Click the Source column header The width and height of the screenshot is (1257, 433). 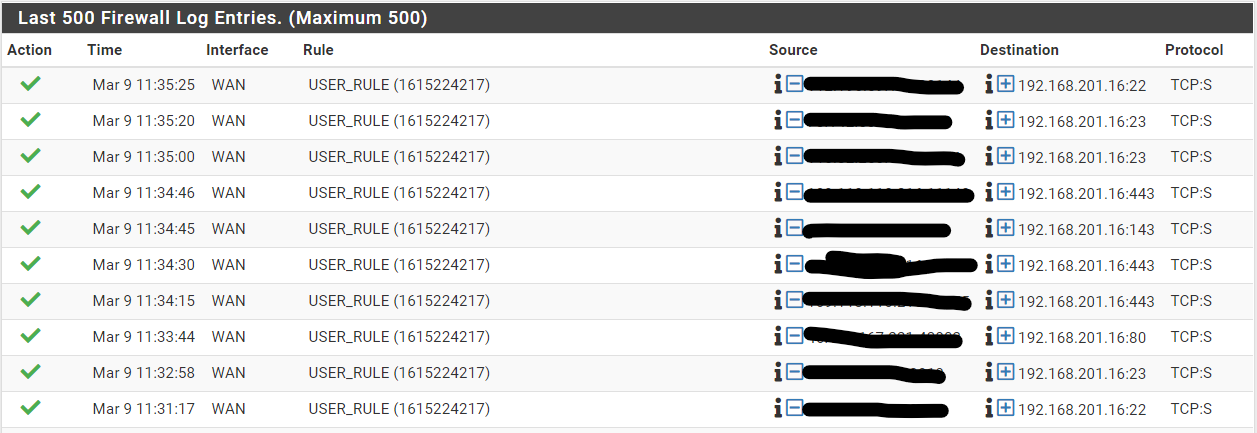pos(793,50)
